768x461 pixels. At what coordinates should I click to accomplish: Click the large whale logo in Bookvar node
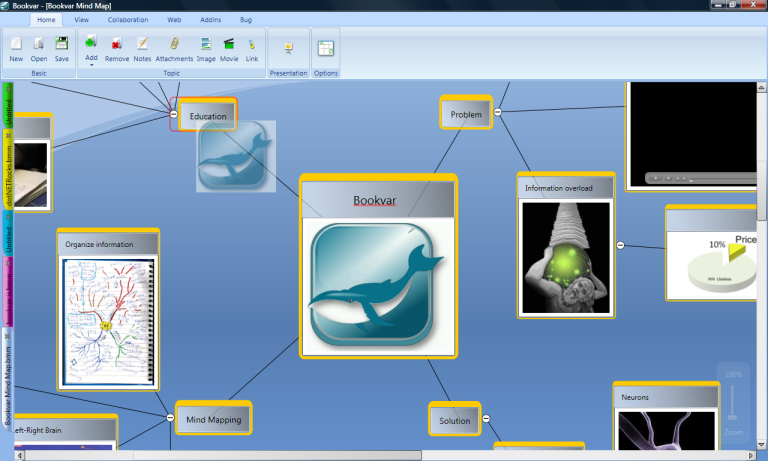[x=375, y=285]
